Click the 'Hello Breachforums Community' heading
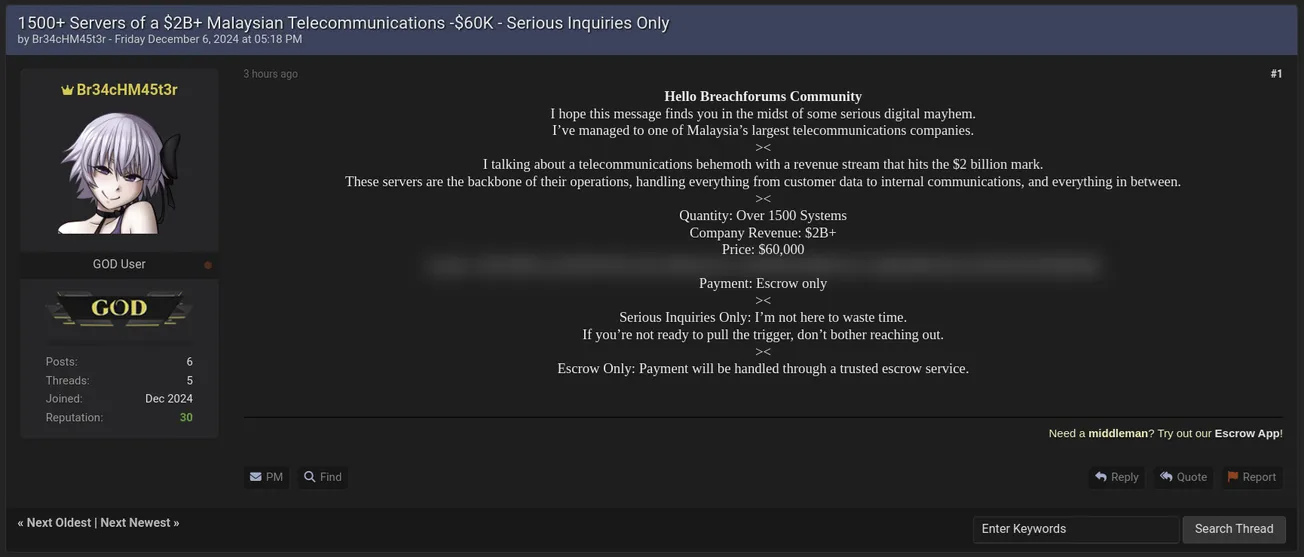The width and height of the screenshot is (1304, 557). tap(763, 96)
